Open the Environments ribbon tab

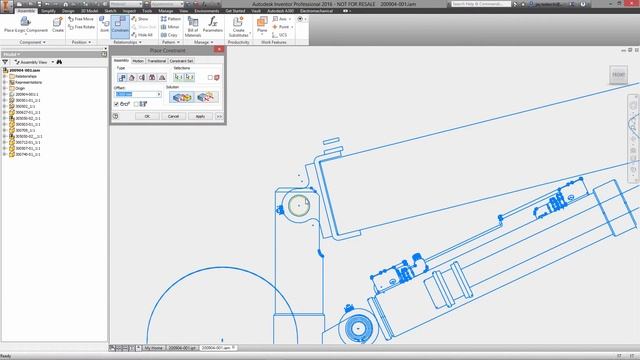[x=207, y=11]
